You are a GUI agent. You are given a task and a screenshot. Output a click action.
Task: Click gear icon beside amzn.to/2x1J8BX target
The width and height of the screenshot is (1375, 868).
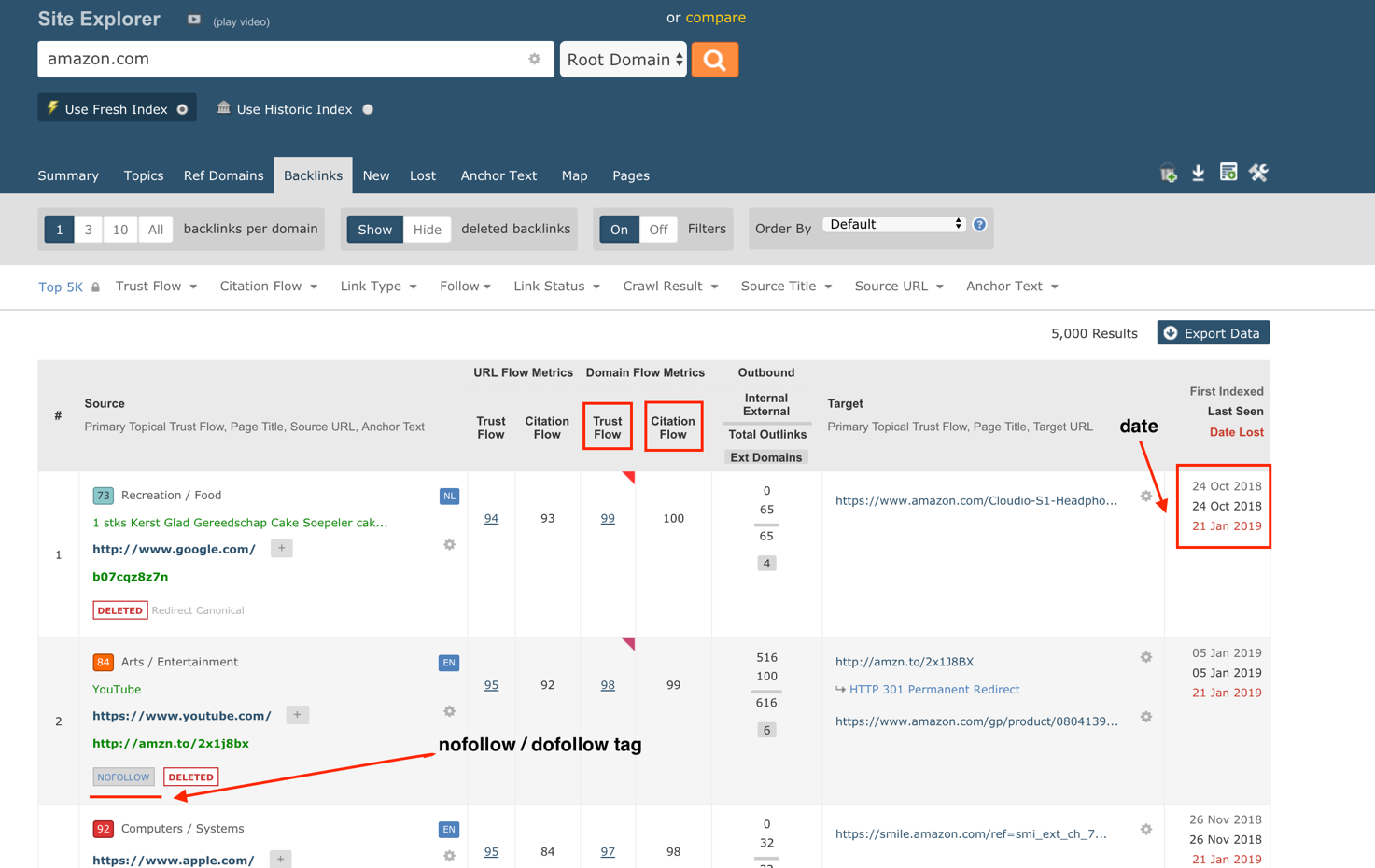coord(1146,657)
